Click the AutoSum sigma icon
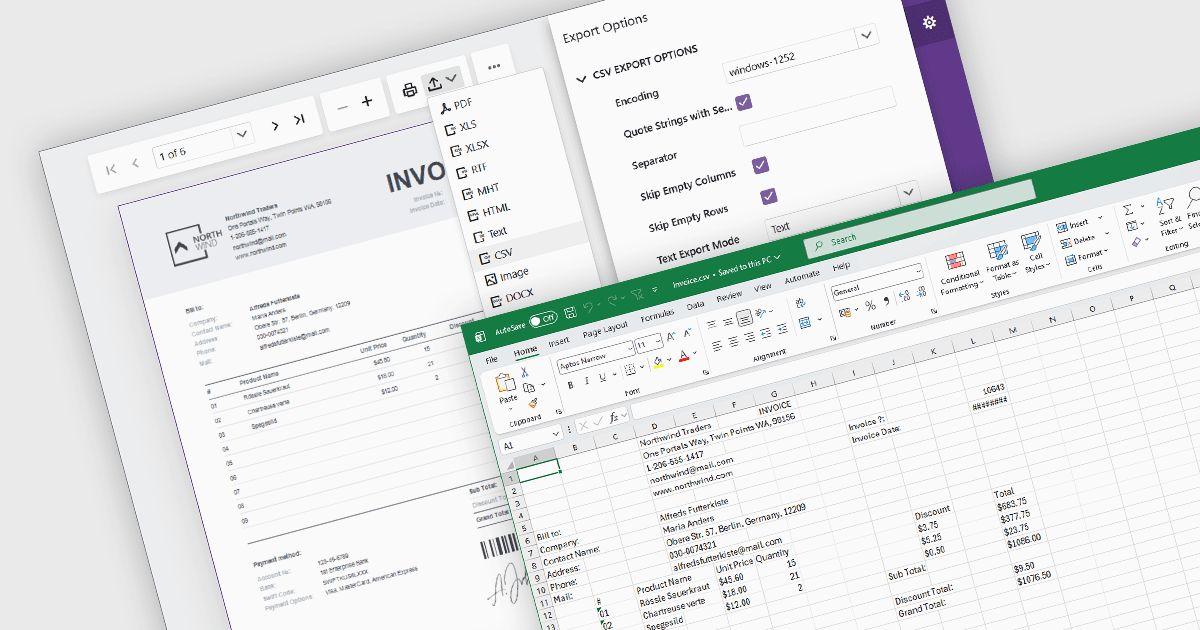Viewport: 1200px width, 630px height. click(x=1128, y=210)
